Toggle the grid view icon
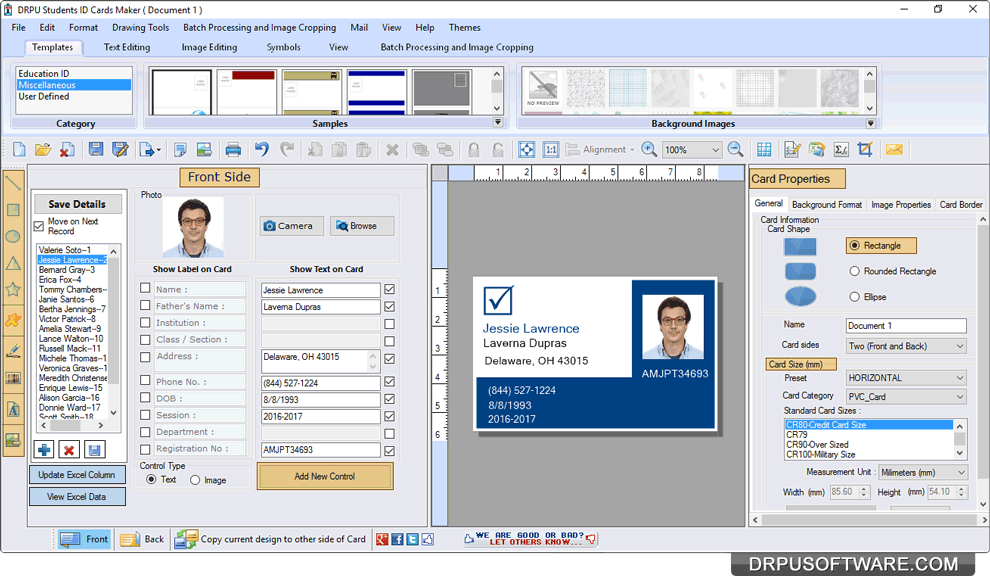Image resolution: width=990 pixels, height=576 pixels. [764, 150]
